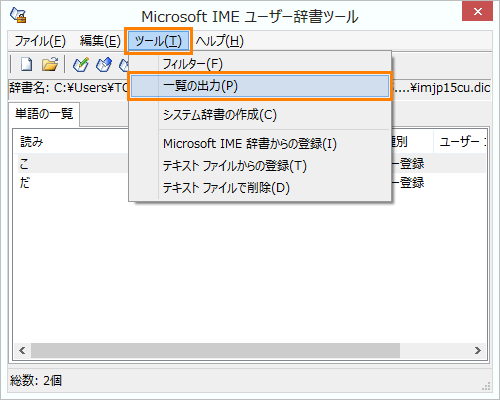Close the ツール(T) menu
This screenshot has width=500, height=400.
158,41
